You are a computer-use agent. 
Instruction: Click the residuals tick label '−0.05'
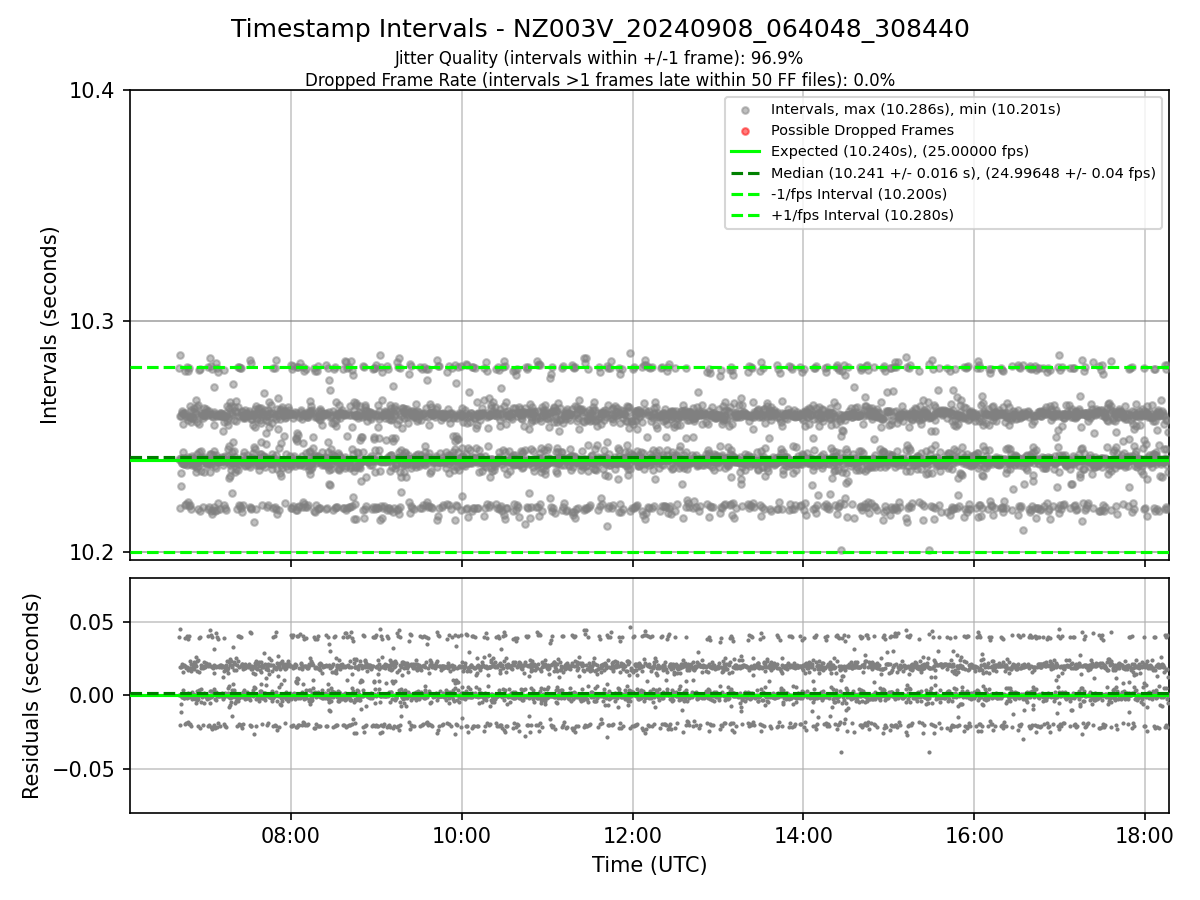84,769
